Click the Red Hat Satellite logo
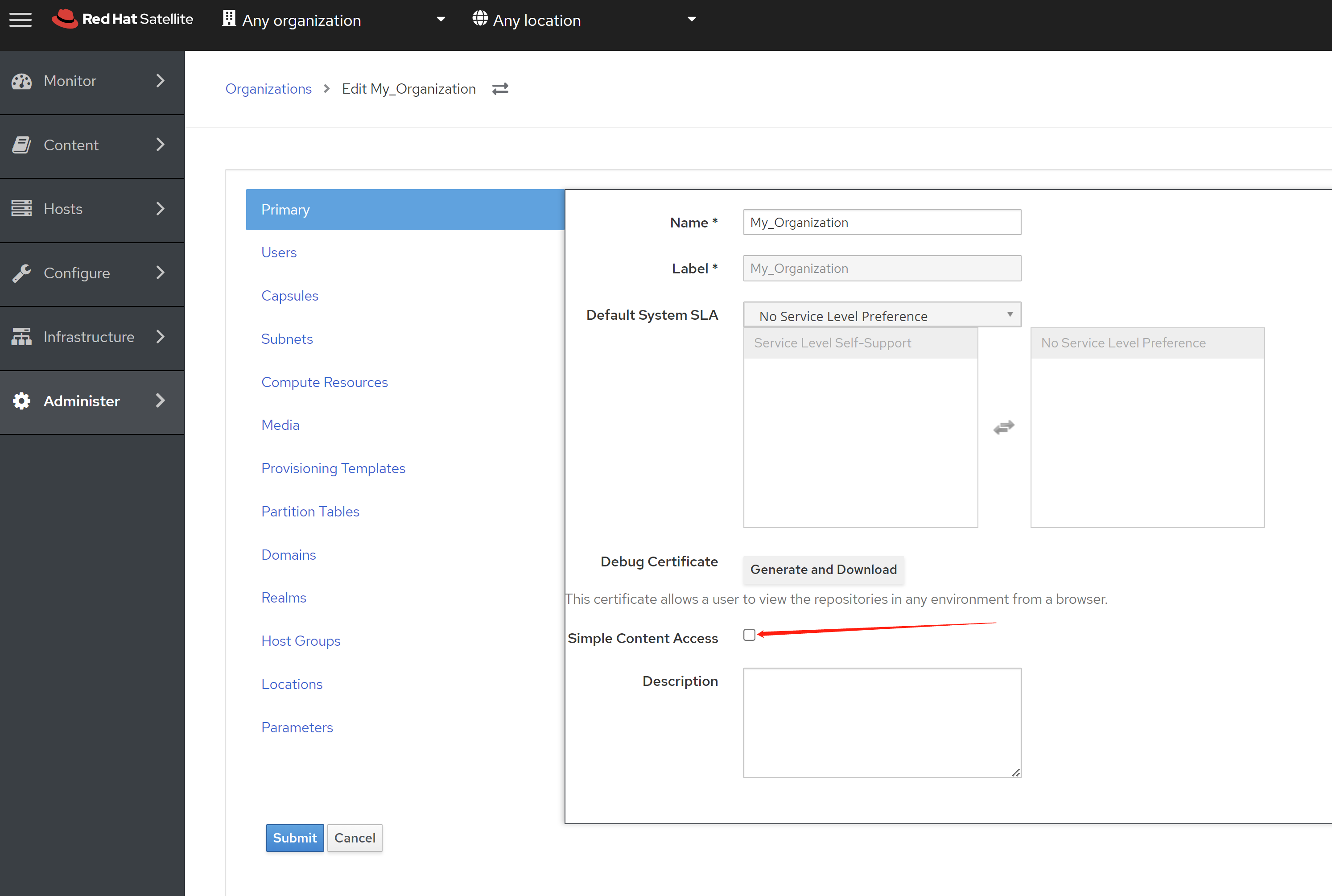 (x=122, y=20)
